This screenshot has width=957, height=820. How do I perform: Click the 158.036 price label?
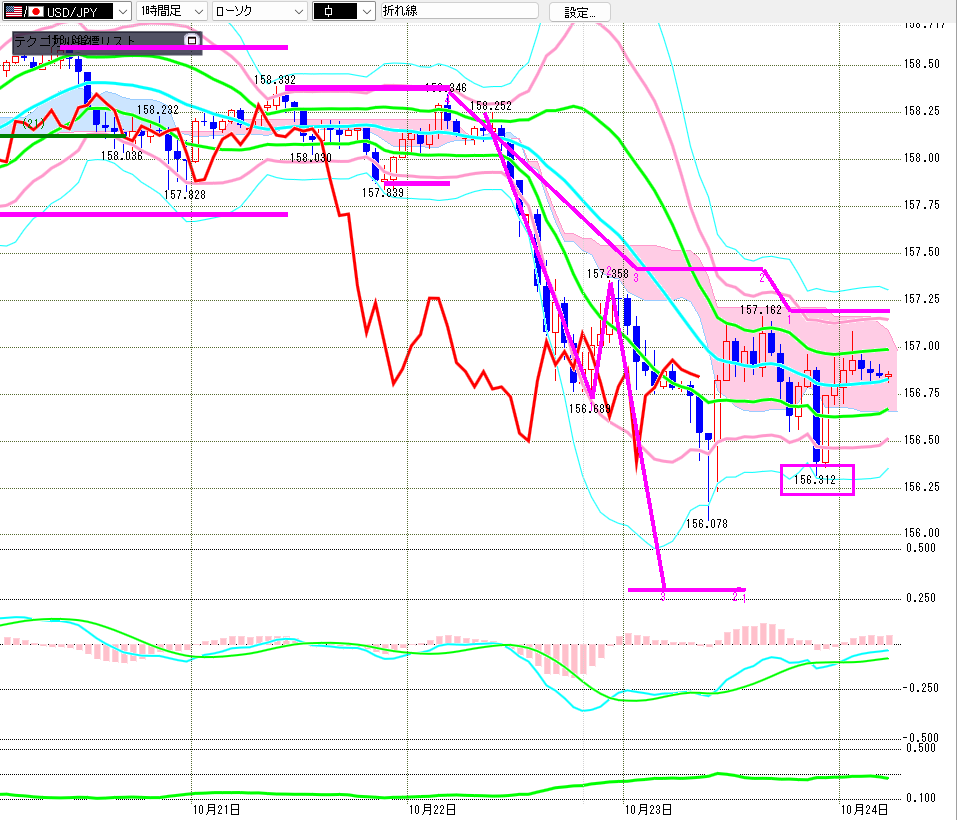click(x=121, y=156)
